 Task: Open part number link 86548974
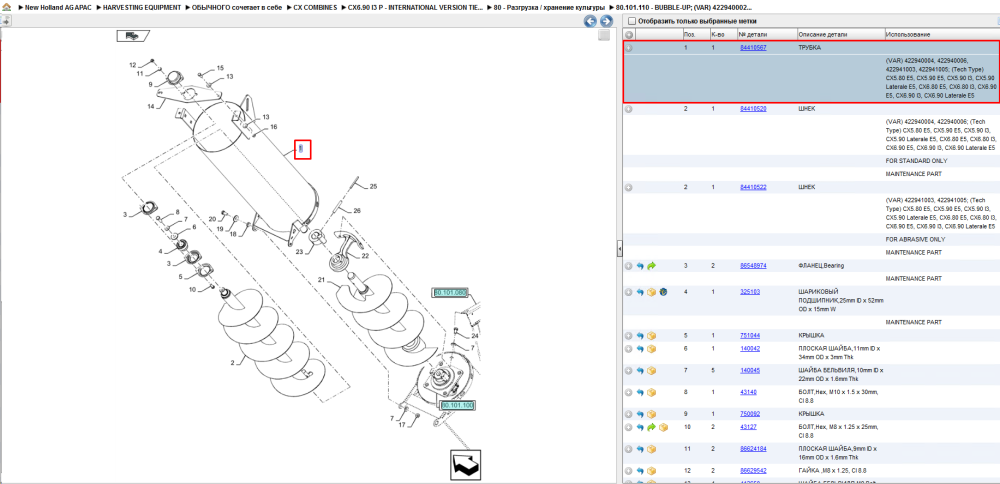tap(753, 265)
